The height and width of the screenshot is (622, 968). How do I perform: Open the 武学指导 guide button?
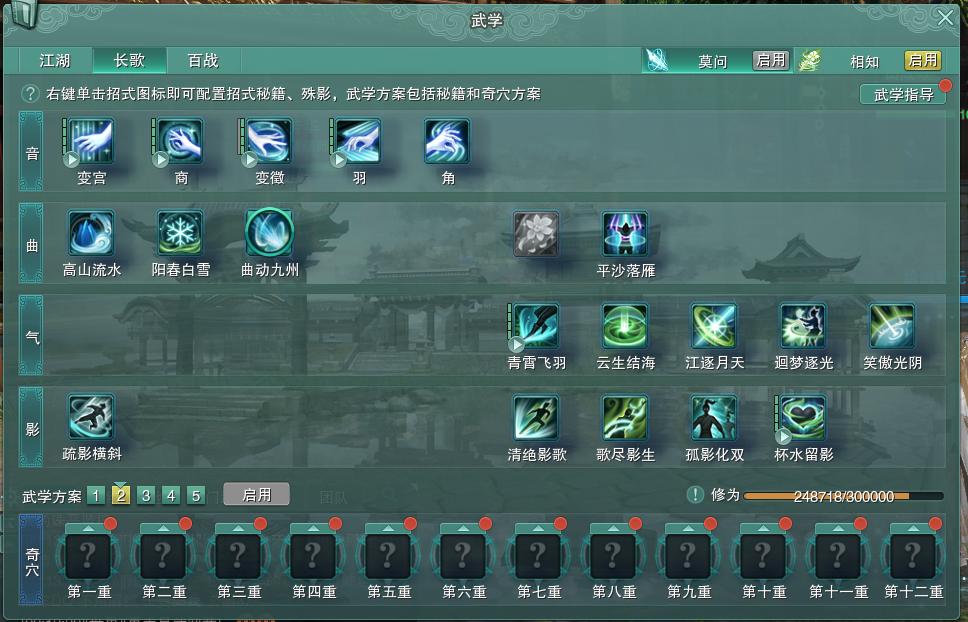(903, 94)
